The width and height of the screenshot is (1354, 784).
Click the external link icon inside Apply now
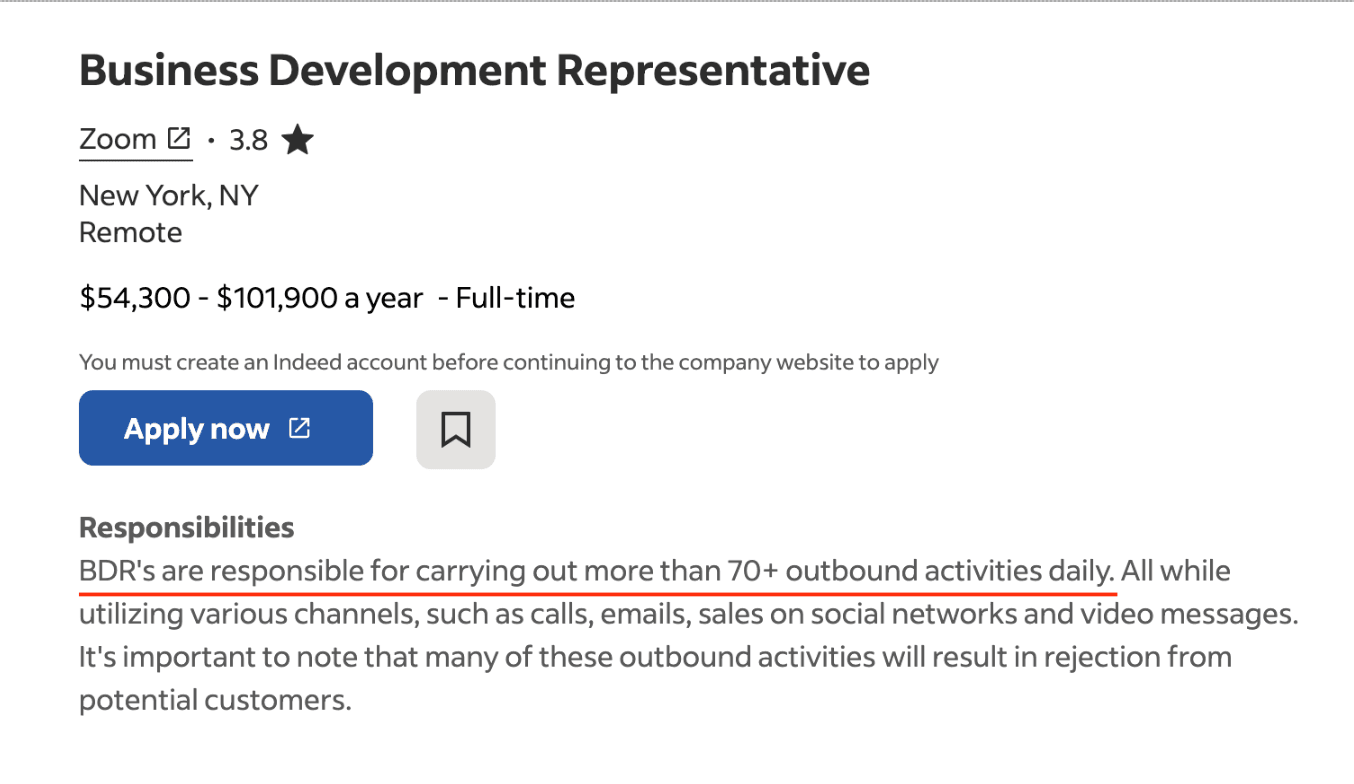tap(299, 427)
